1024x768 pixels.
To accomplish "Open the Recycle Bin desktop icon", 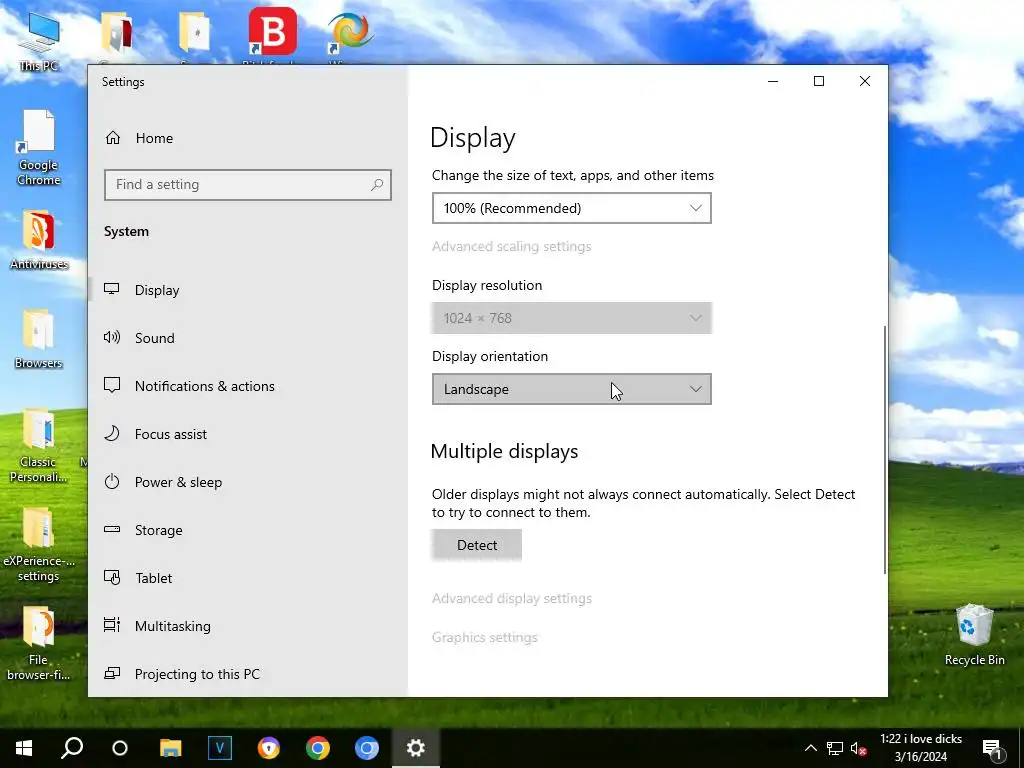I will 974,635.
